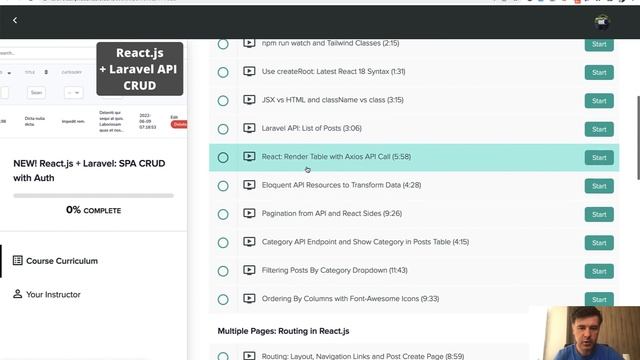
Task: Click video icon for Ordering By Columns lesson
Action: (x=249, y=298)
